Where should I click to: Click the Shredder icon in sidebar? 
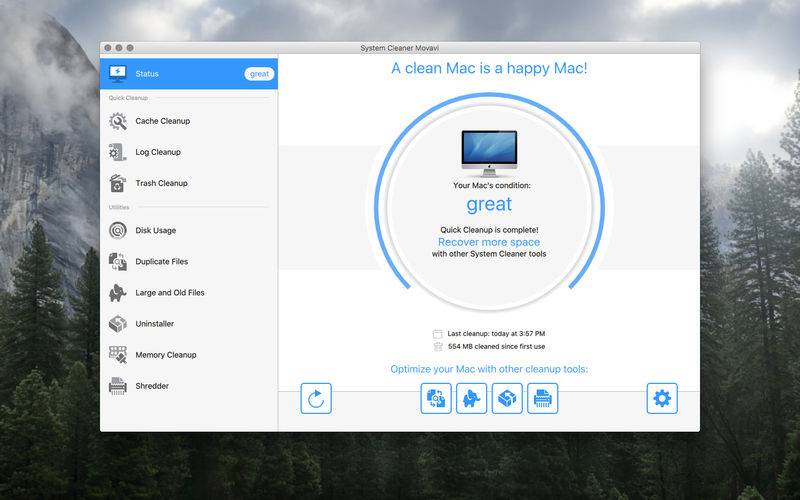[118, 386]
